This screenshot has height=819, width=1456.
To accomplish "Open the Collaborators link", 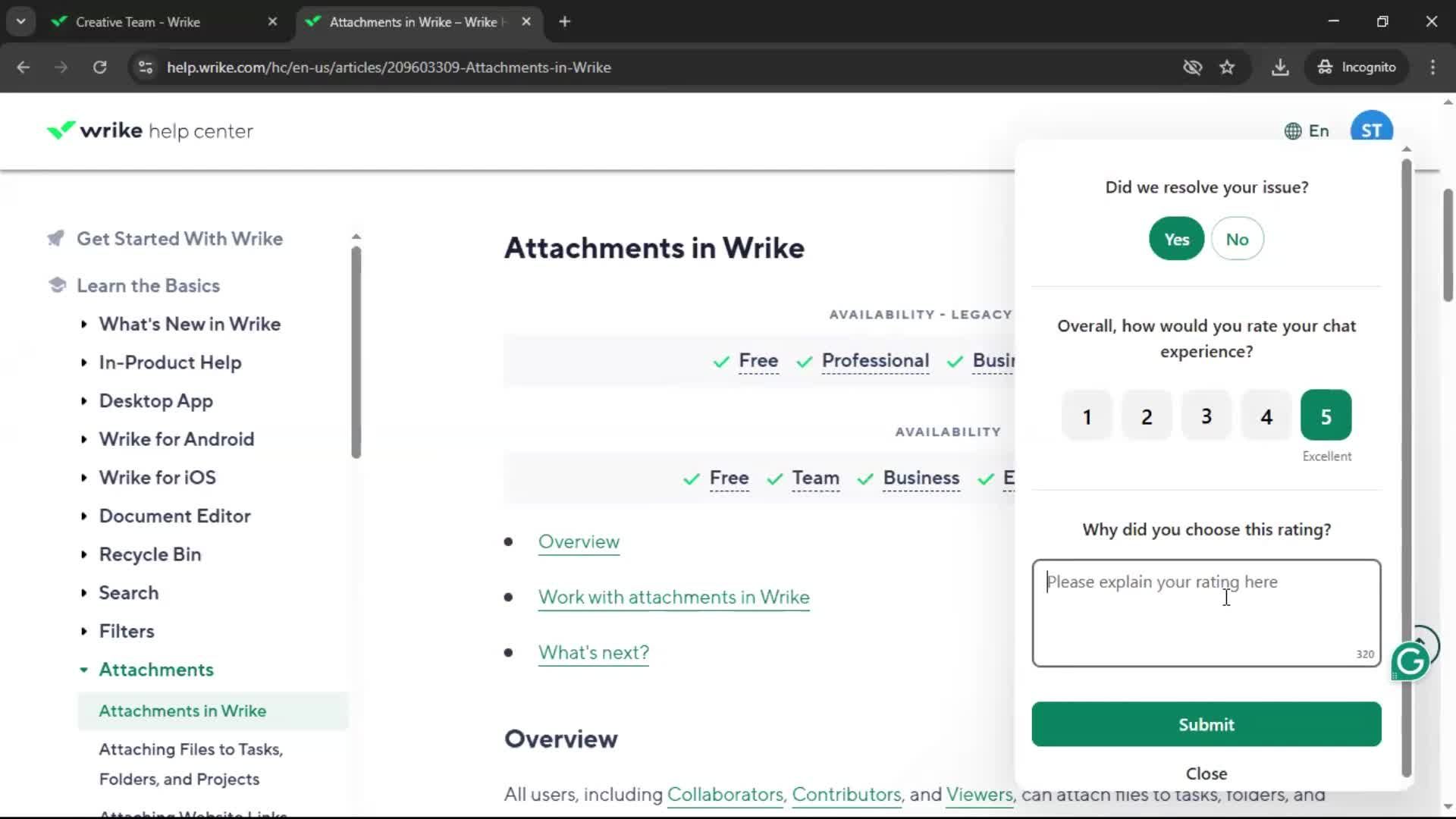I will pyautogui.click(x=724, y=794).
